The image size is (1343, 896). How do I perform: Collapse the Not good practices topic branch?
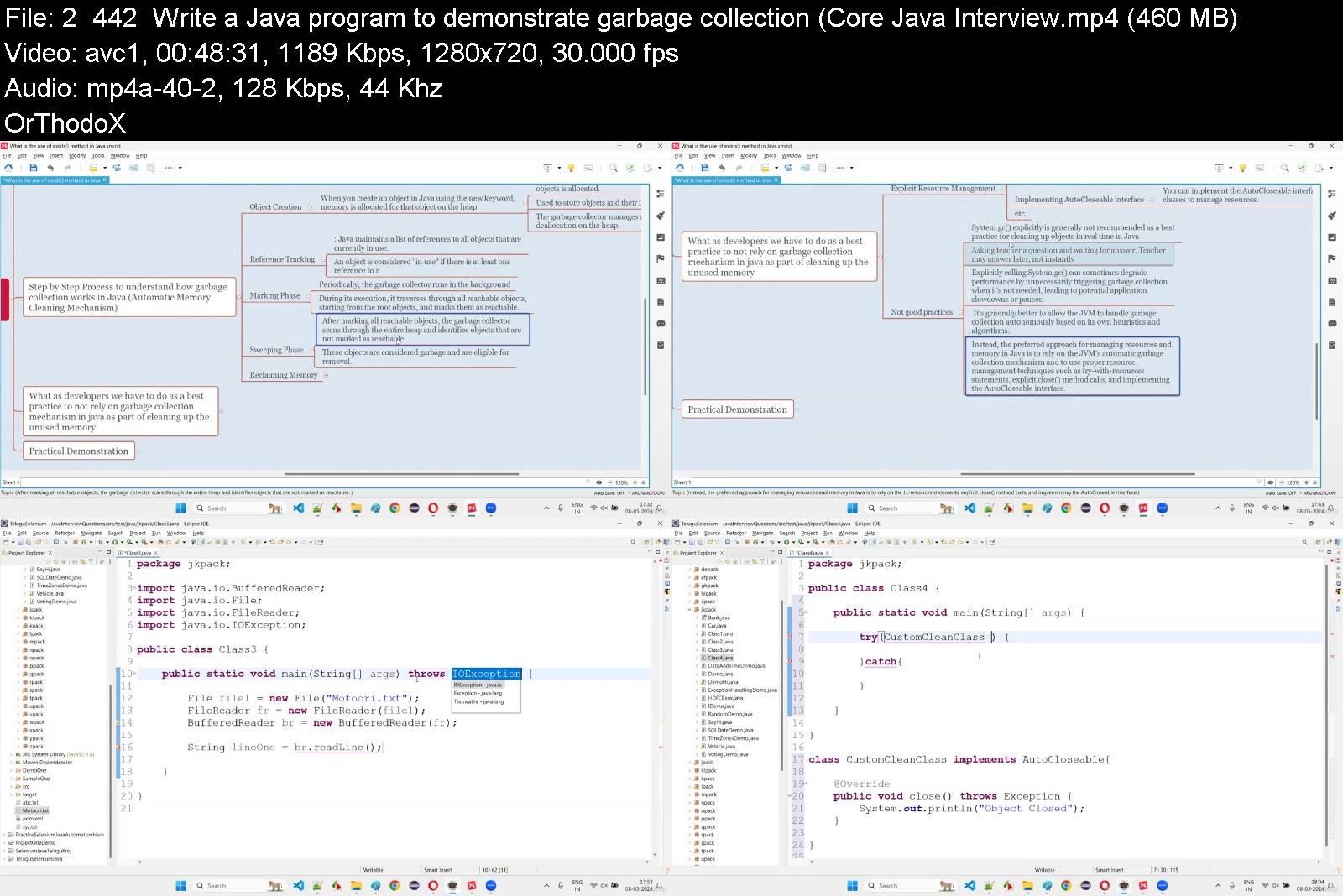961,313
